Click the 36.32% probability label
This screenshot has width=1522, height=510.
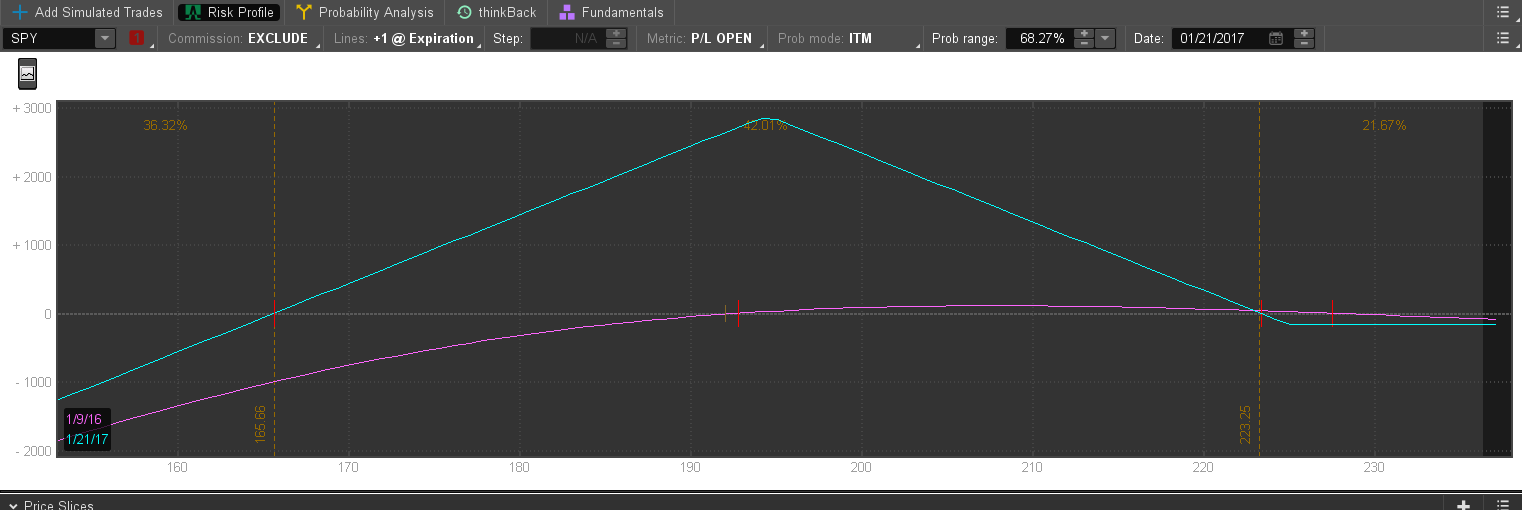point(165,126)
